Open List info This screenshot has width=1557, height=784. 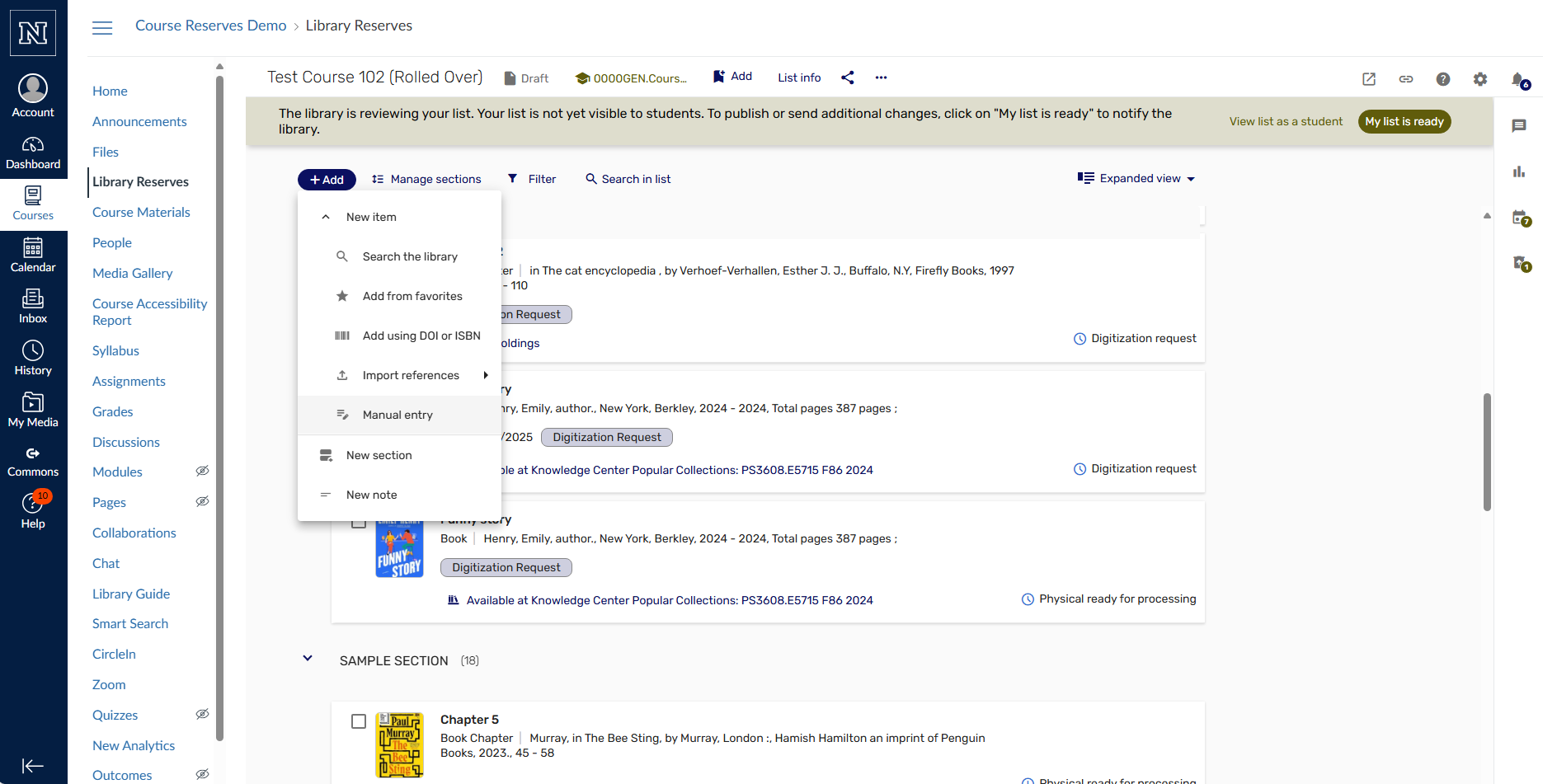pos(799,77)
